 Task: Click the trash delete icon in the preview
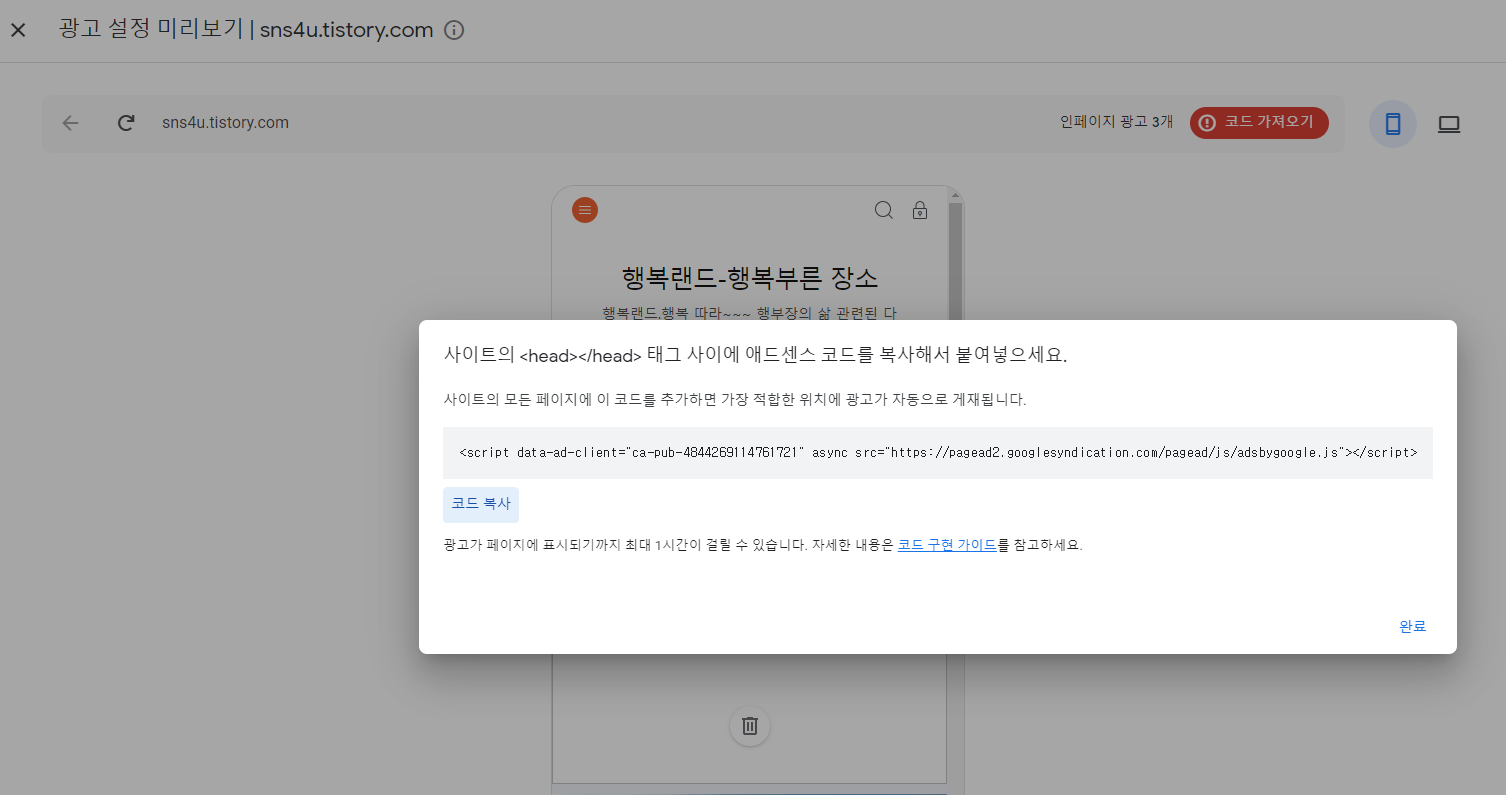coord(750,725)
